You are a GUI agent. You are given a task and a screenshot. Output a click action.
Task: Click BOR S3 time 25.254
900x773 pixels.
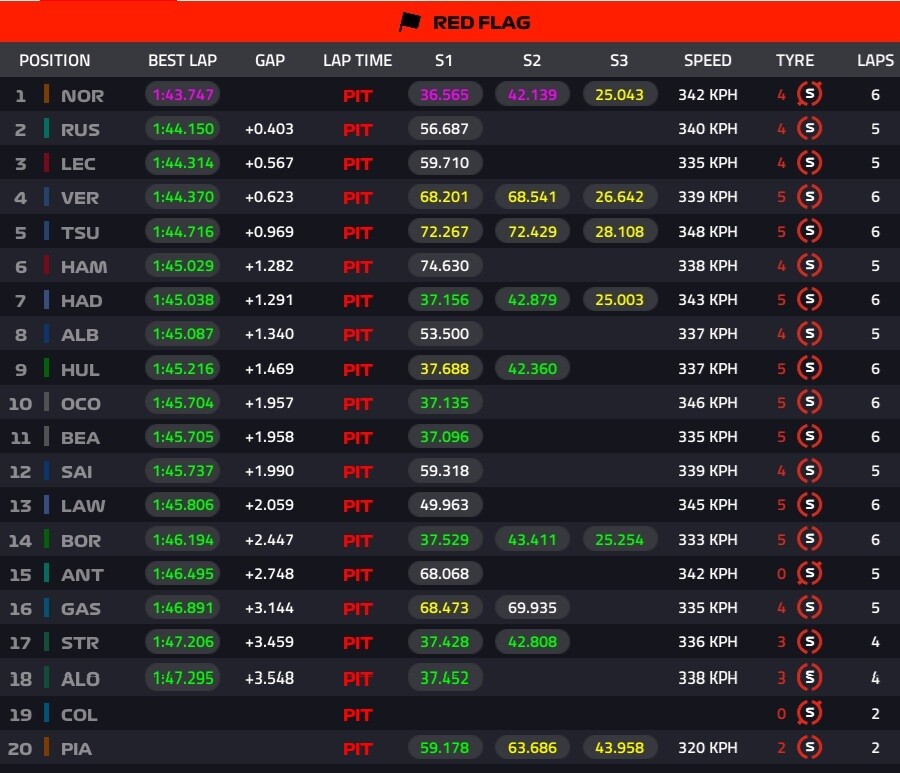[x=619, y=539]
